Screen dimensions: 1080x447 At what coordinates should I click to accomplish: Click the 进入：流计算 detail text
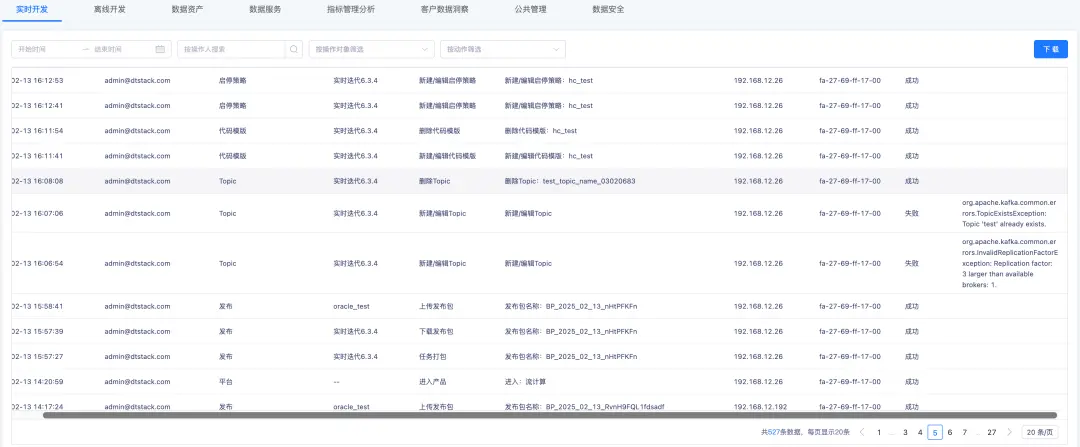(526, 382)
